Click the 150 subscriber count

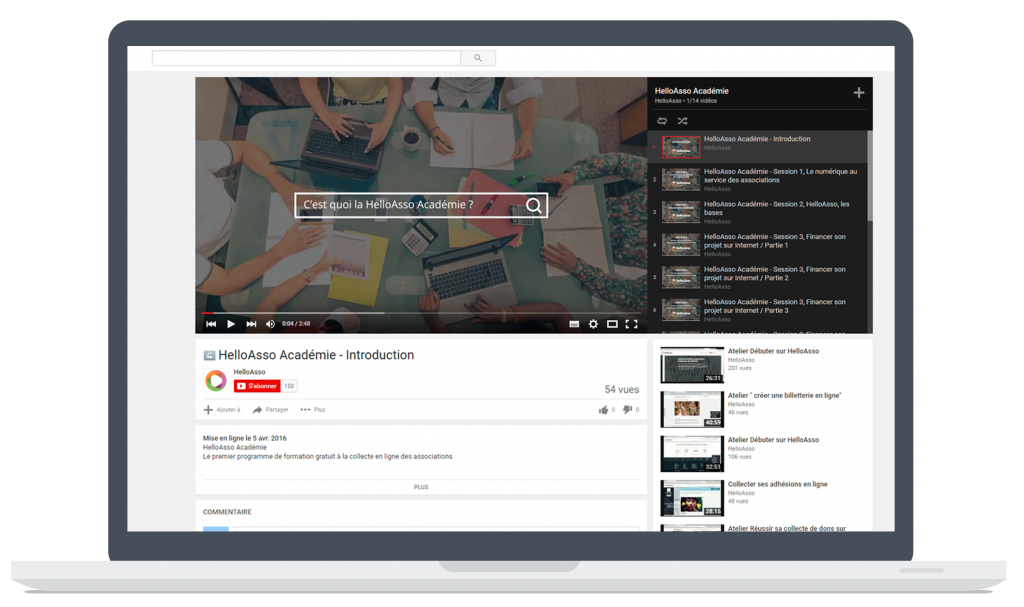(289, 386)
